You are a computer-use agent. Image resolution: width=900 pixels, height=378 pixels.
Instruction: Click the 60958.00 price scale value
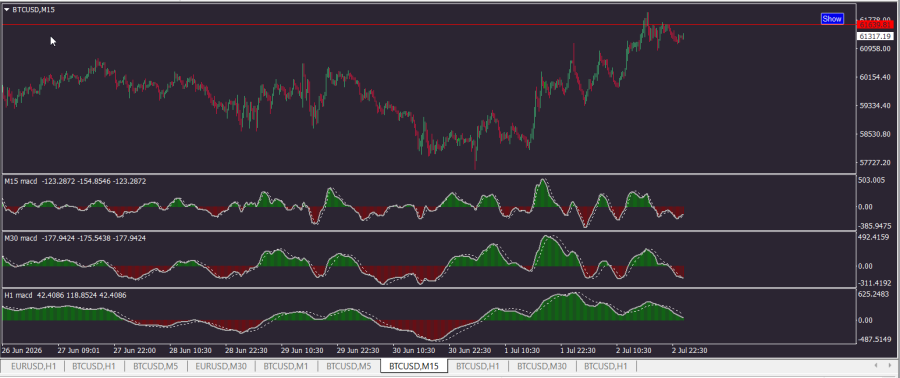pyautogui.click(x=875, y=49)
